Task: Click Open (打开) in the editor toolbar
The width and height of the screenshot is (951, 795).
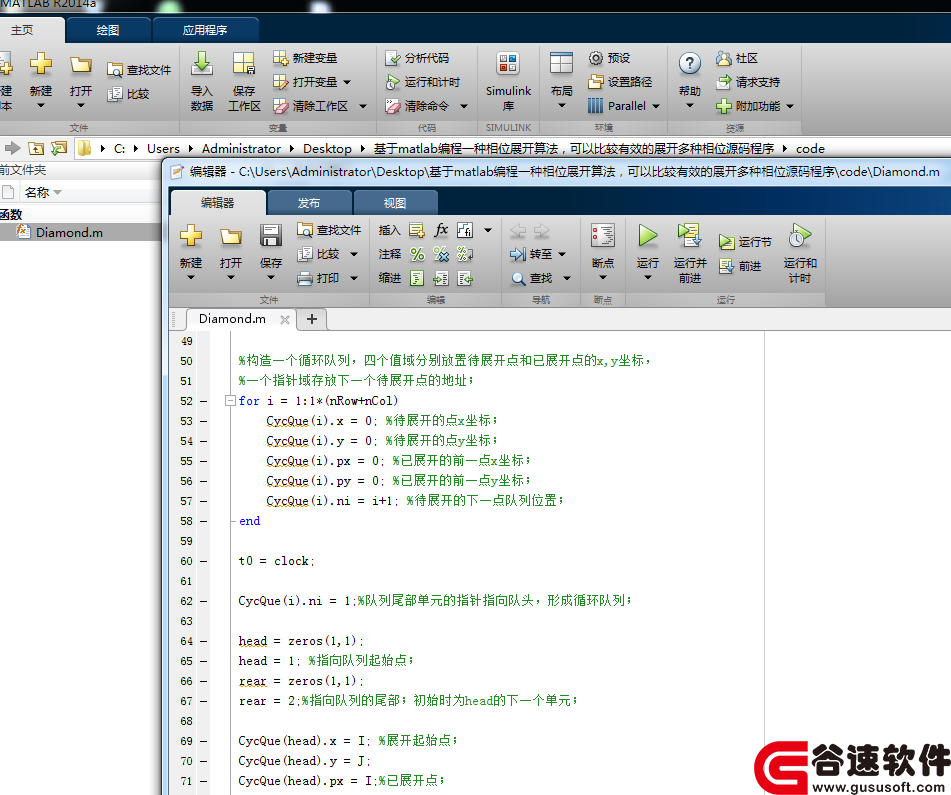Action: click(230, 252)
